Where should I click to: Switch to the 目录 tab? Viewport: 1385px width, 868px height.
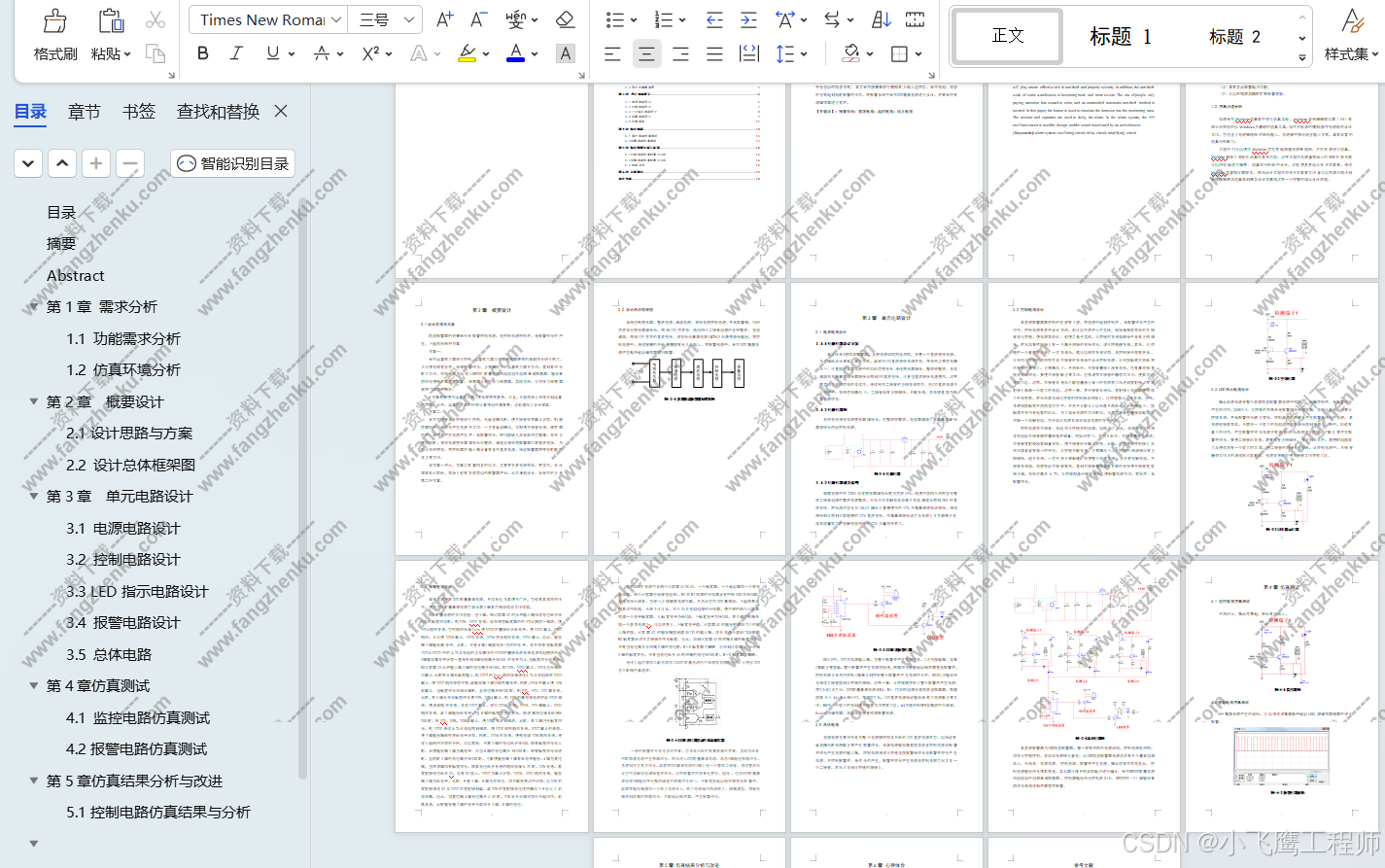[x=30, y=112]
